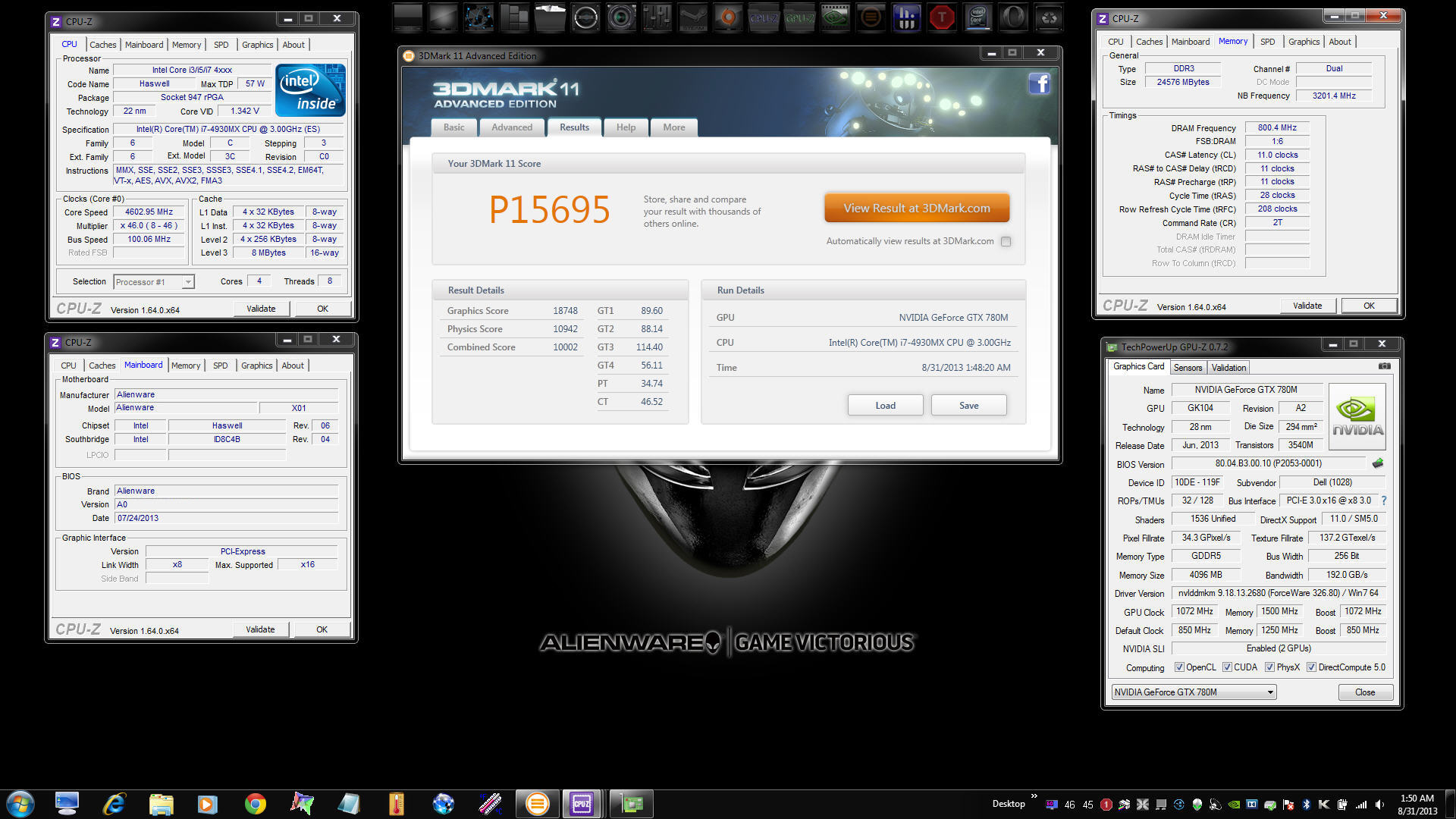Open Windows Media Player from taskbar
Viewport: 1456px width, 819px height.
pyautogui.click(x=207, y=804)
